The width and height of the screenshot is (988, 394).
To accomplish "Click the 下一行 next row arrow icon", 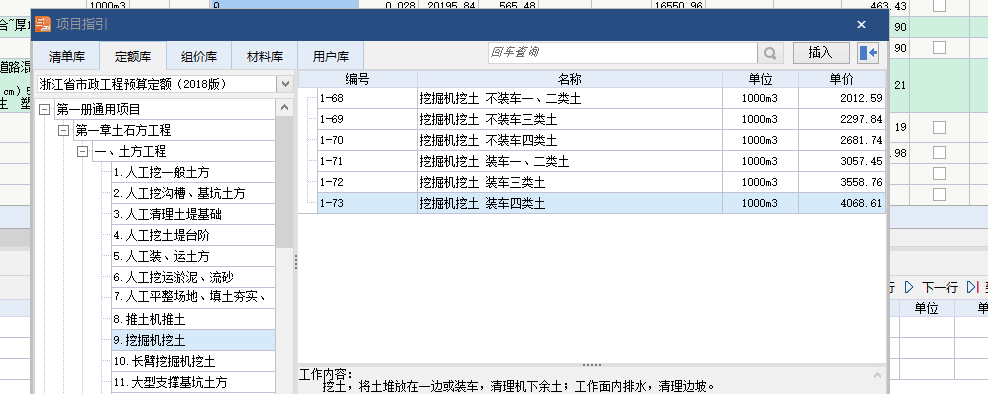I will 909,287.
